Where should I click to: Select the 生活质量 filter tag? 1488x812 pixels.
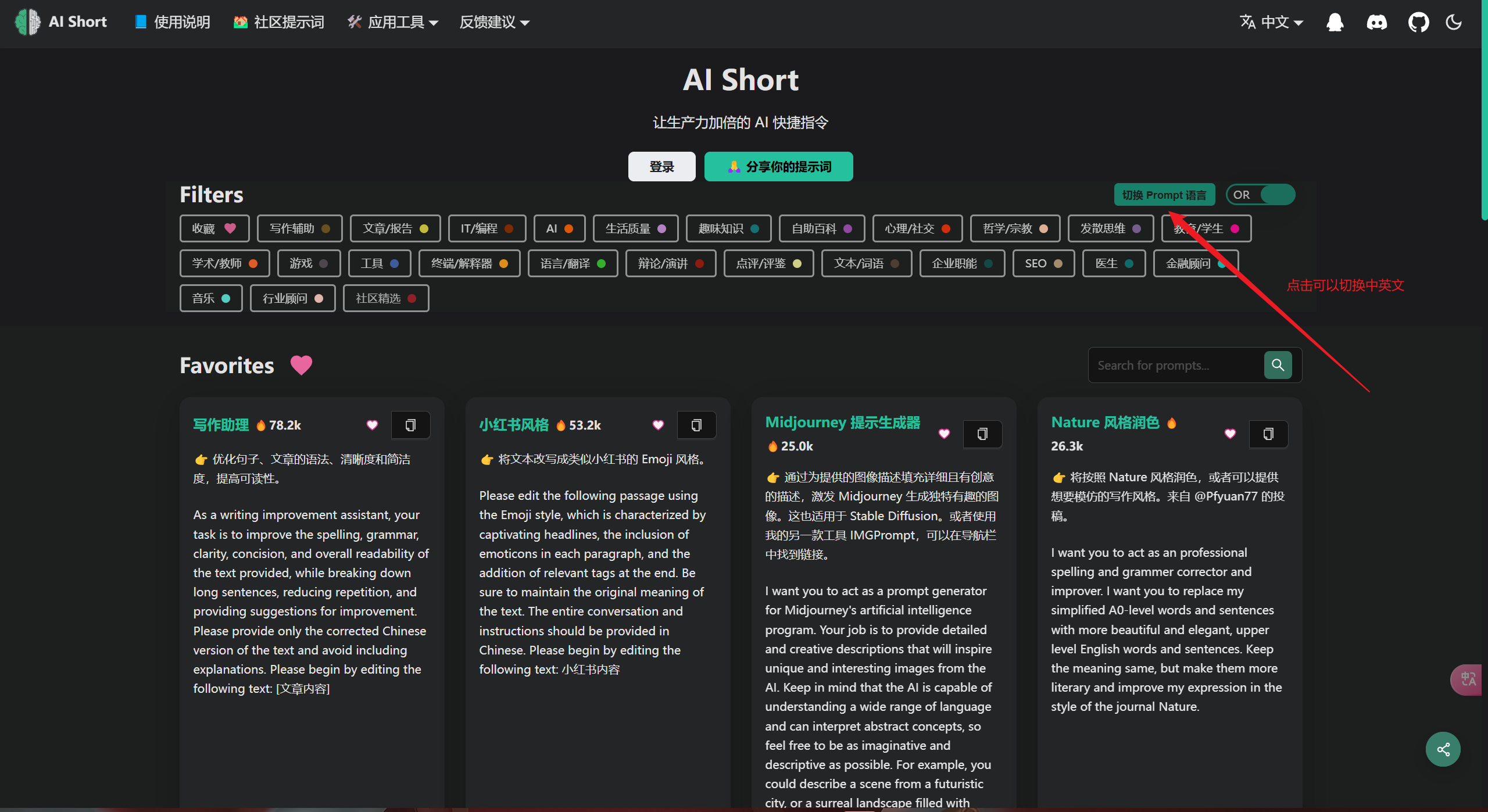click(635, 228)
